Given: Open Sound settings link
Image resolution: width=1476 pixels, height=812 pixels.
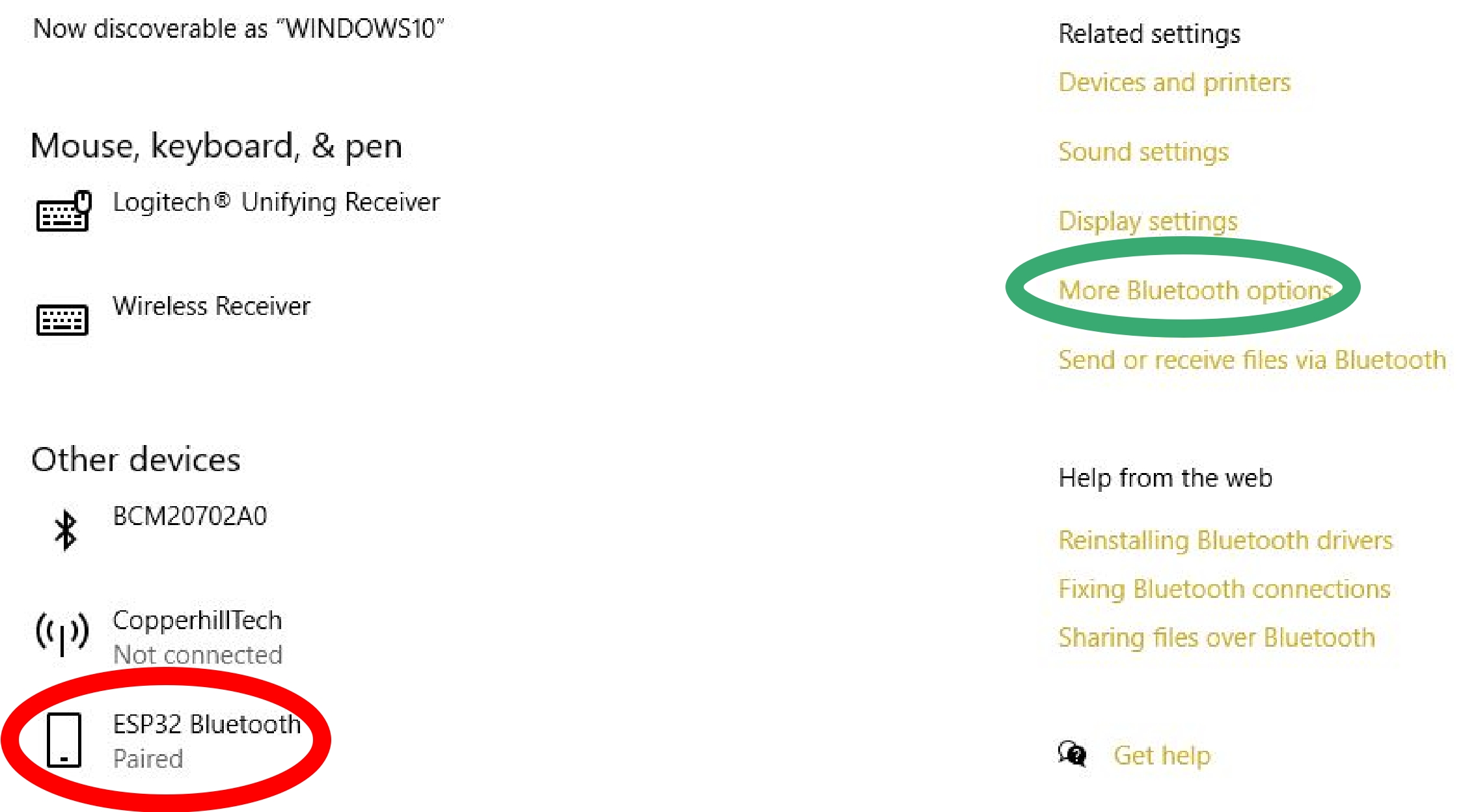Looking at the screenshot, I should [1143, 152].
